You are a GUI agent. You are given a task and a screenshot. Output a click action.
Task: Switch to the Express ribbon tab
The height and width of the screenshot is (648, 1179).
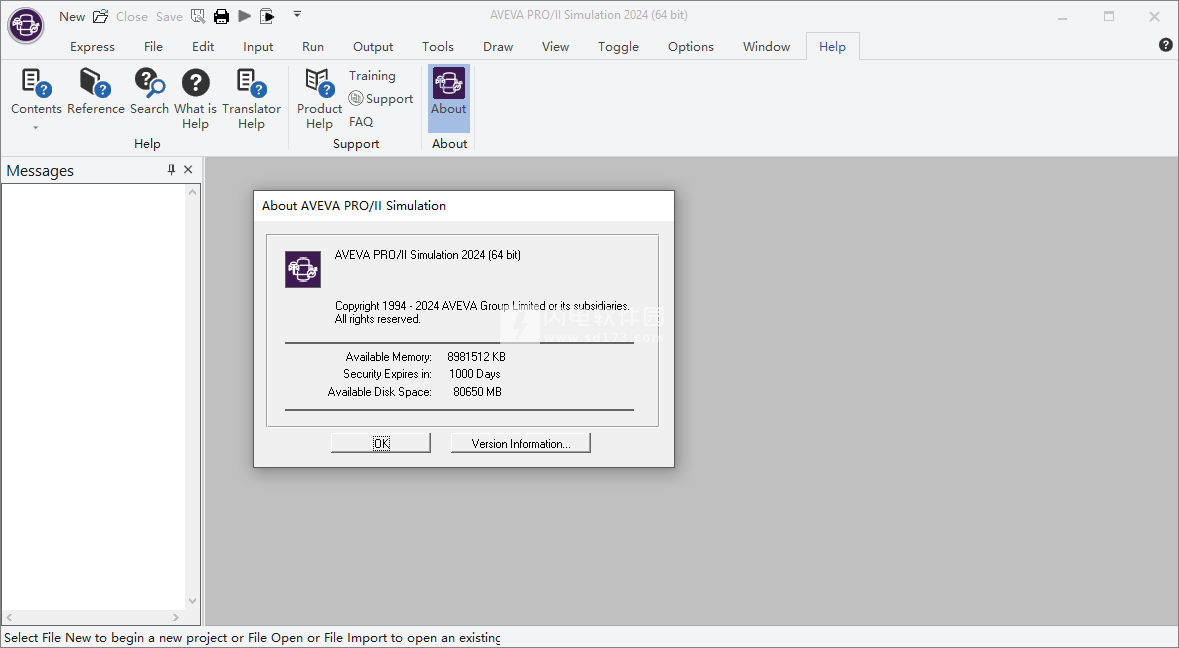(x=92, y=47)
